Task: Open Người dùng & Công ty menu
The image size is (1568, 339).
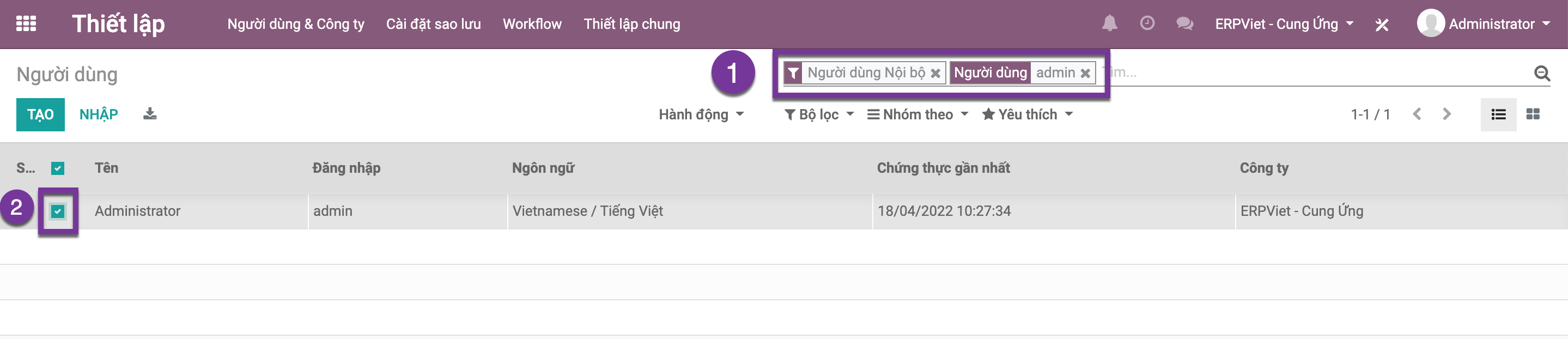Action: [x=296, y=25]
